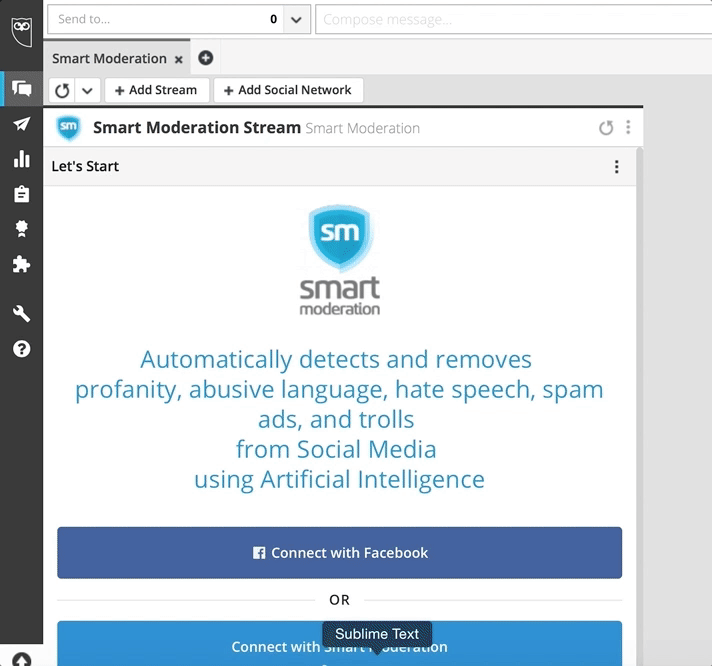The image size is (712, 666).
Task: Open Tools wrench icon in sidebar
Action: point(21,313)
